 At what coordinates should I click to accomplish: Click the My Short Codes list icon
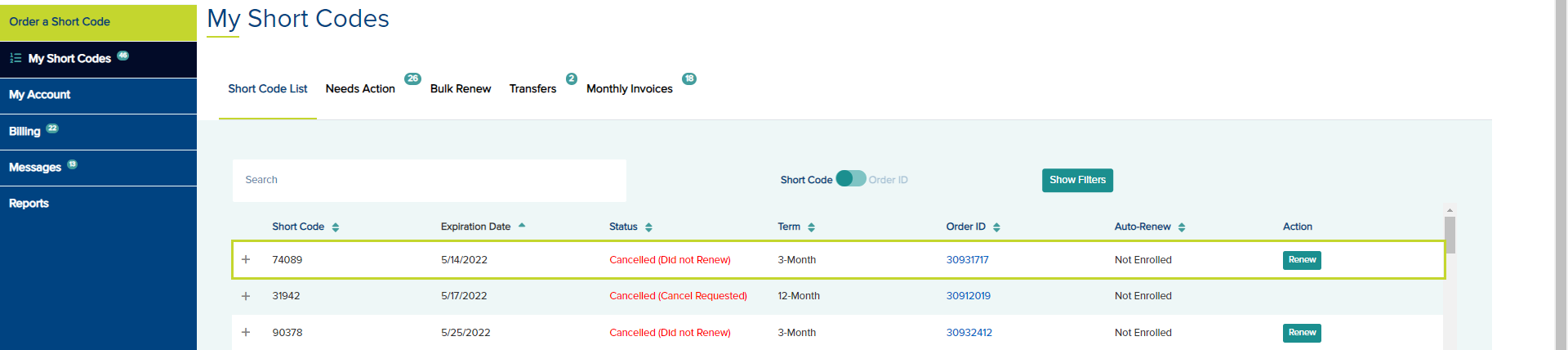(x=16, y=58)
